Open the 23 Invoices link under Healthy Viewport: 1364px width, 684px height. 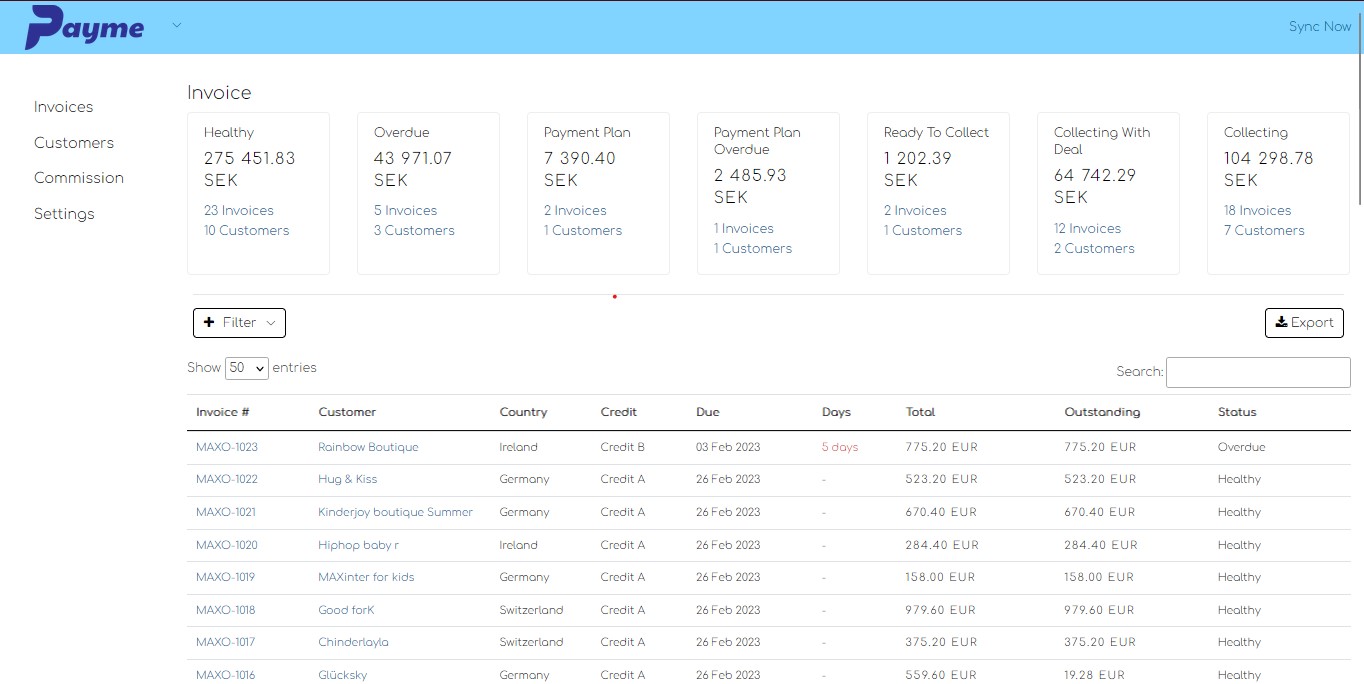[x=239, y=211]
